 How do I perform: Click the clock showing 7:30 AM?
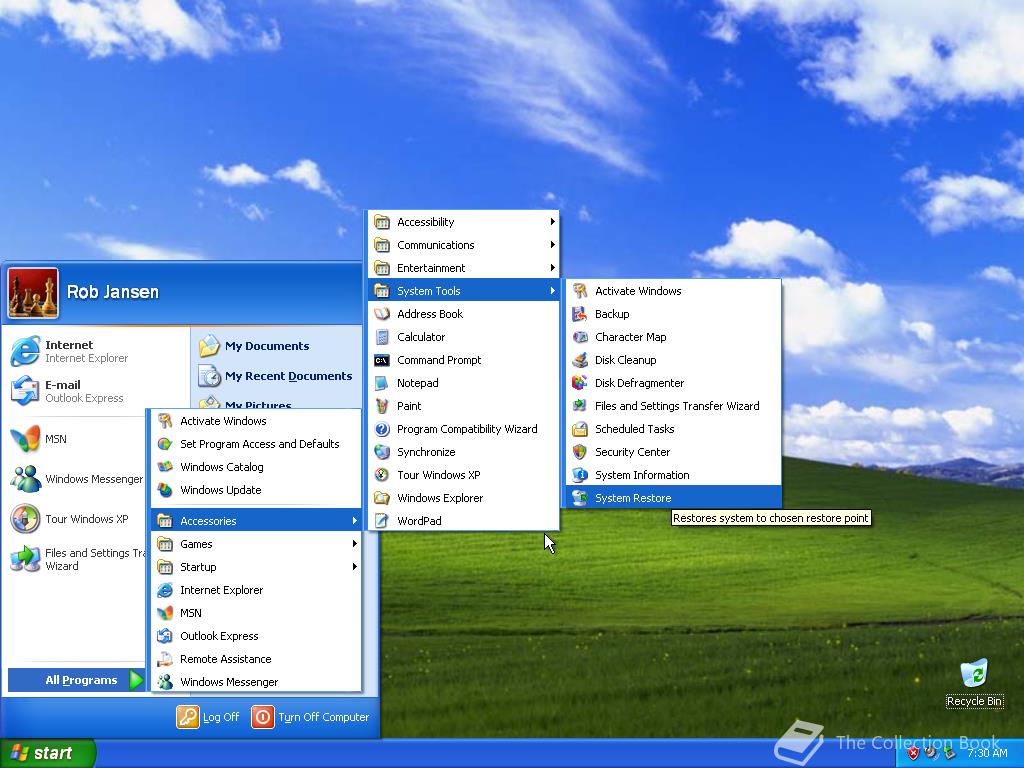[x=987, y=753]
